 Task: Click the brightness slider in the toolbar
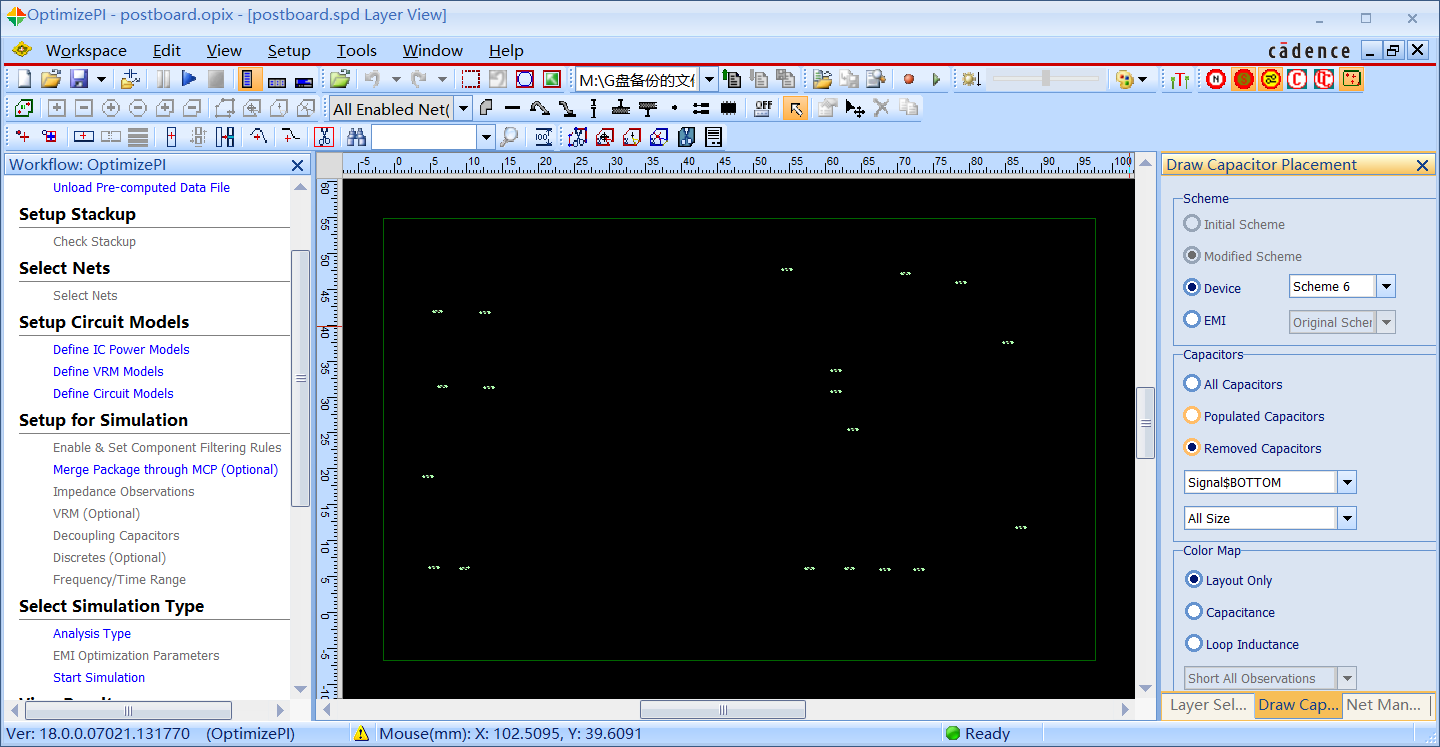click(1045, 79)
